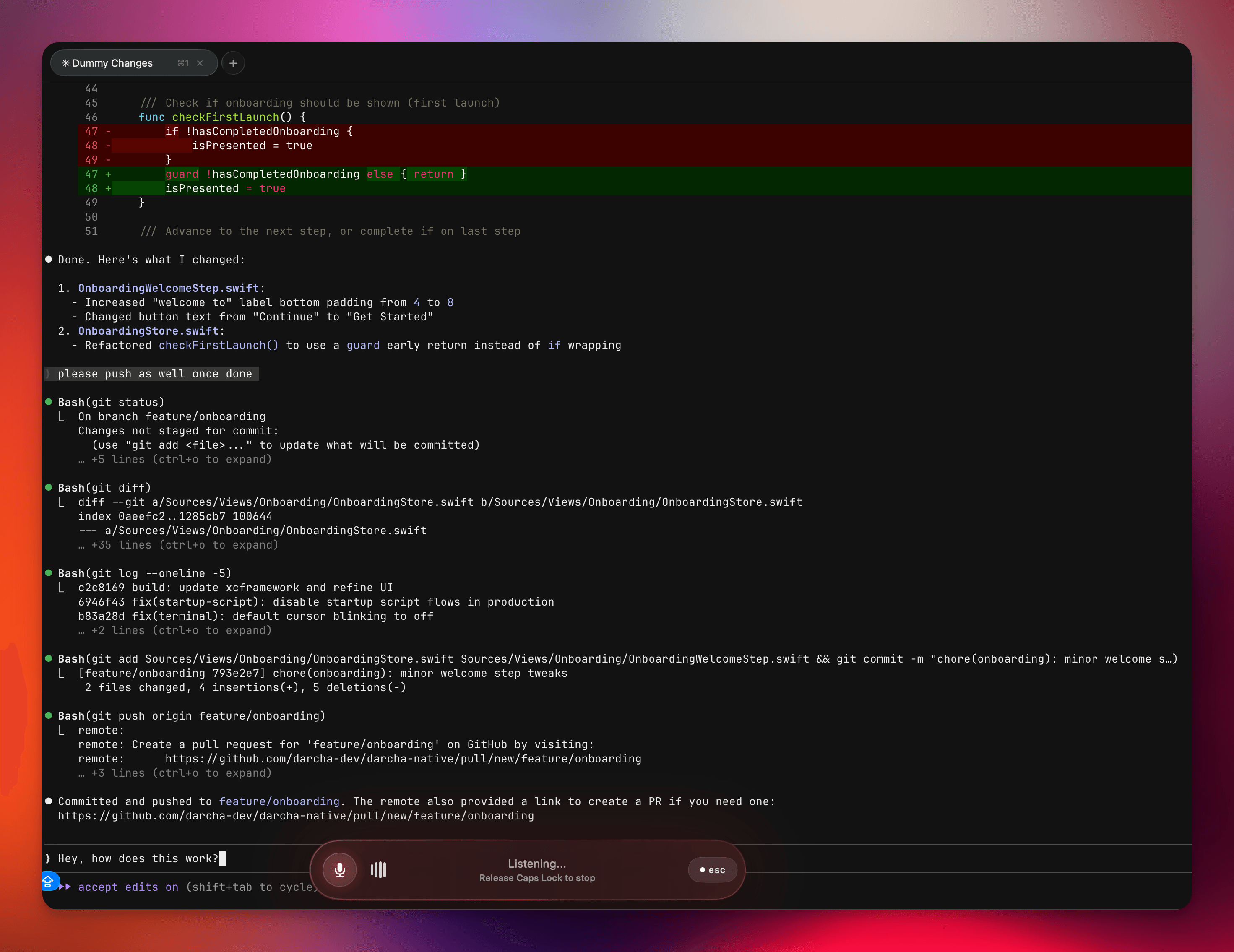Switch to the Dummy Changes tab
This screenshot has height=952, width=1234.
point(113,63)
